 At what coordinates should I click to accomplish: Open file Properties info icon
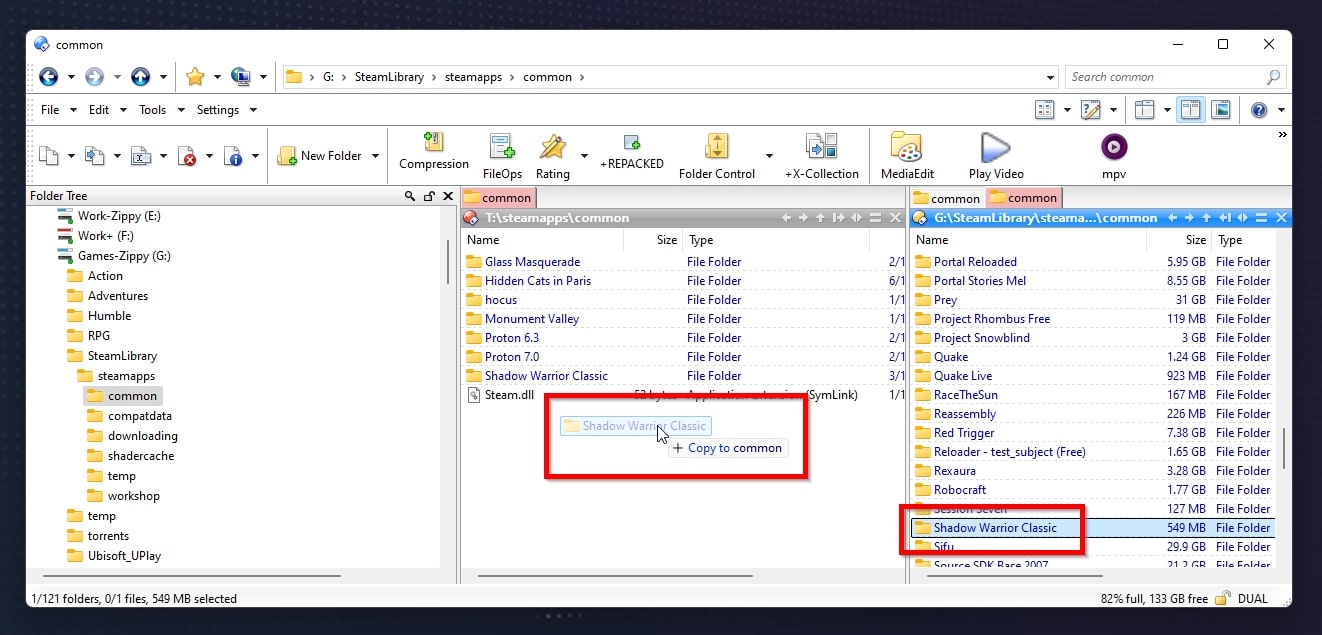(233, 156)
